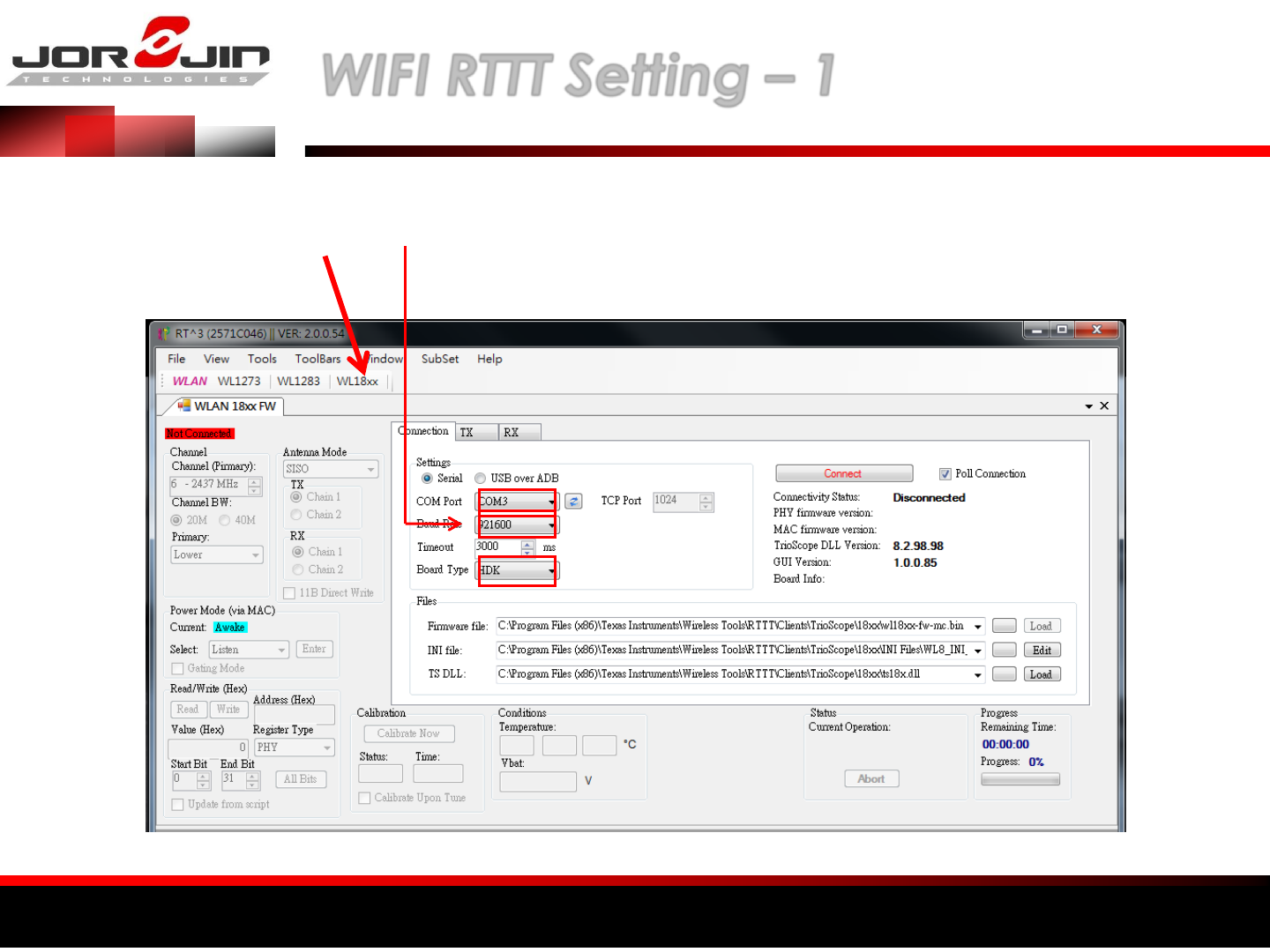This screenshot has height=952, width=1270.
Task: Switch to the Connection tab
Action: click(x=423, y=431)
